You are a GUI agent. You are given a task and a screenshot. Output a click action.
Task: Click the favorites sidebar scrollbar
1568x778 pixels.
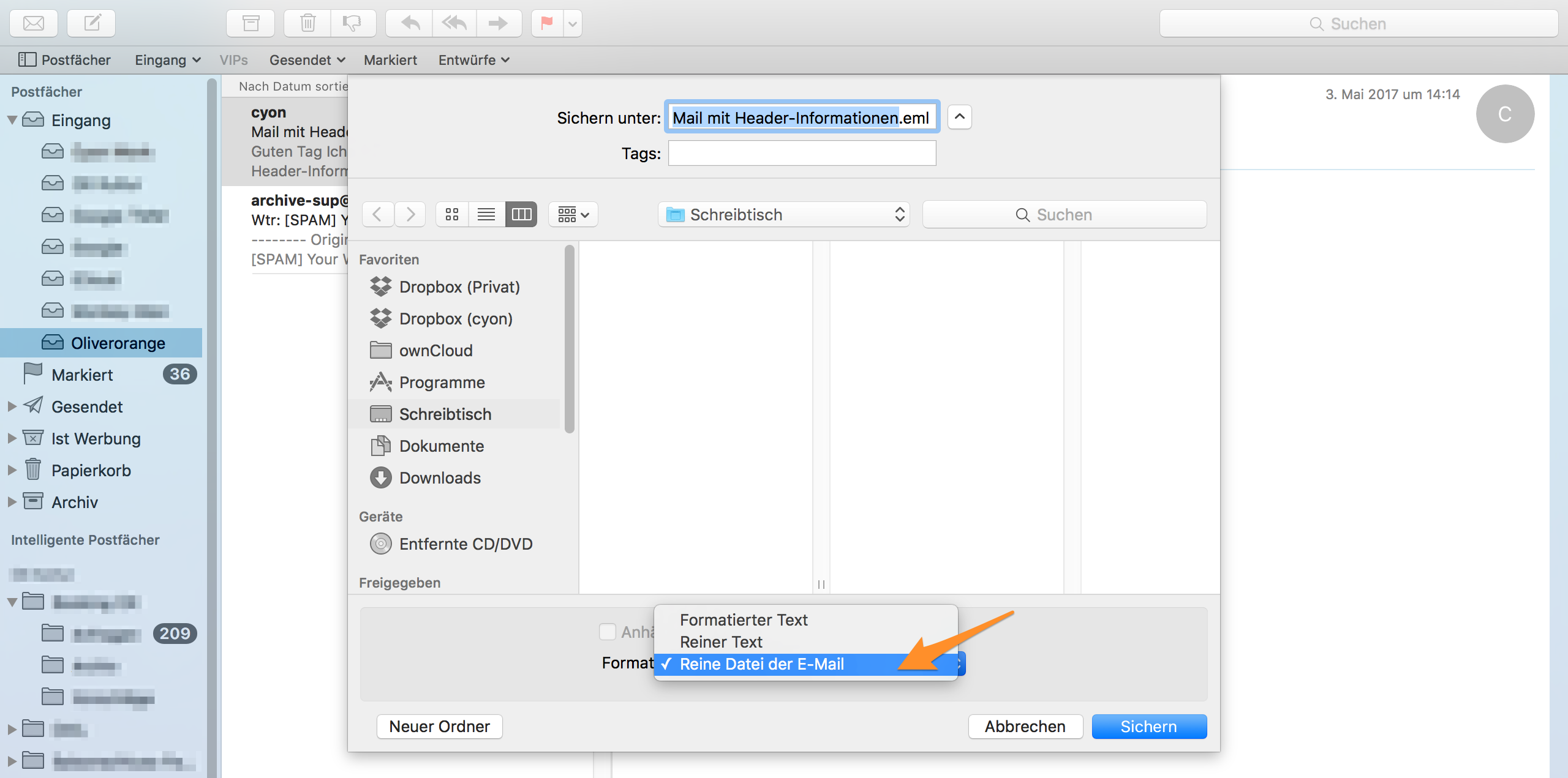click(570, 340)
